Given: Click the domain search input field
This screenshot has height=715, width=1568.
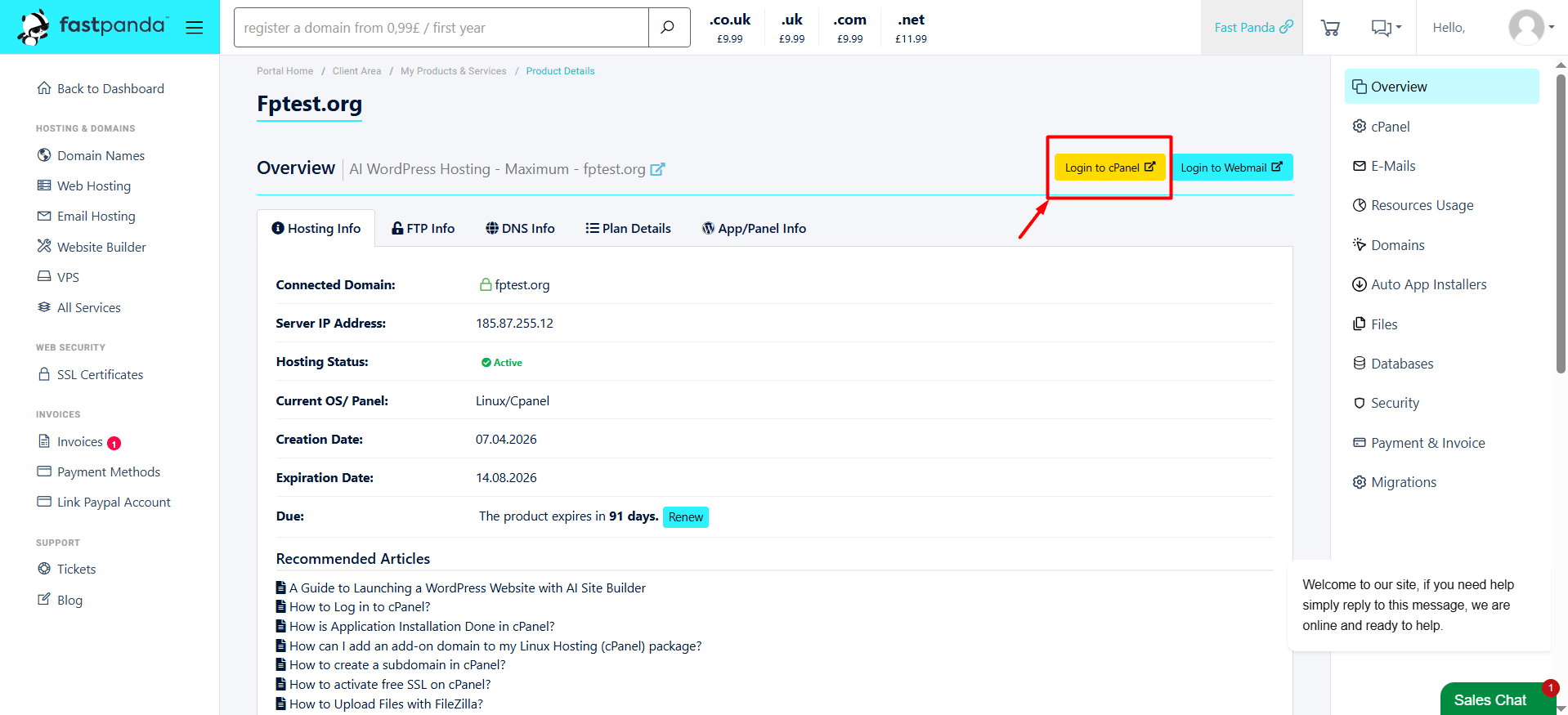Looking at the screenshot, I should coord(441,28).
